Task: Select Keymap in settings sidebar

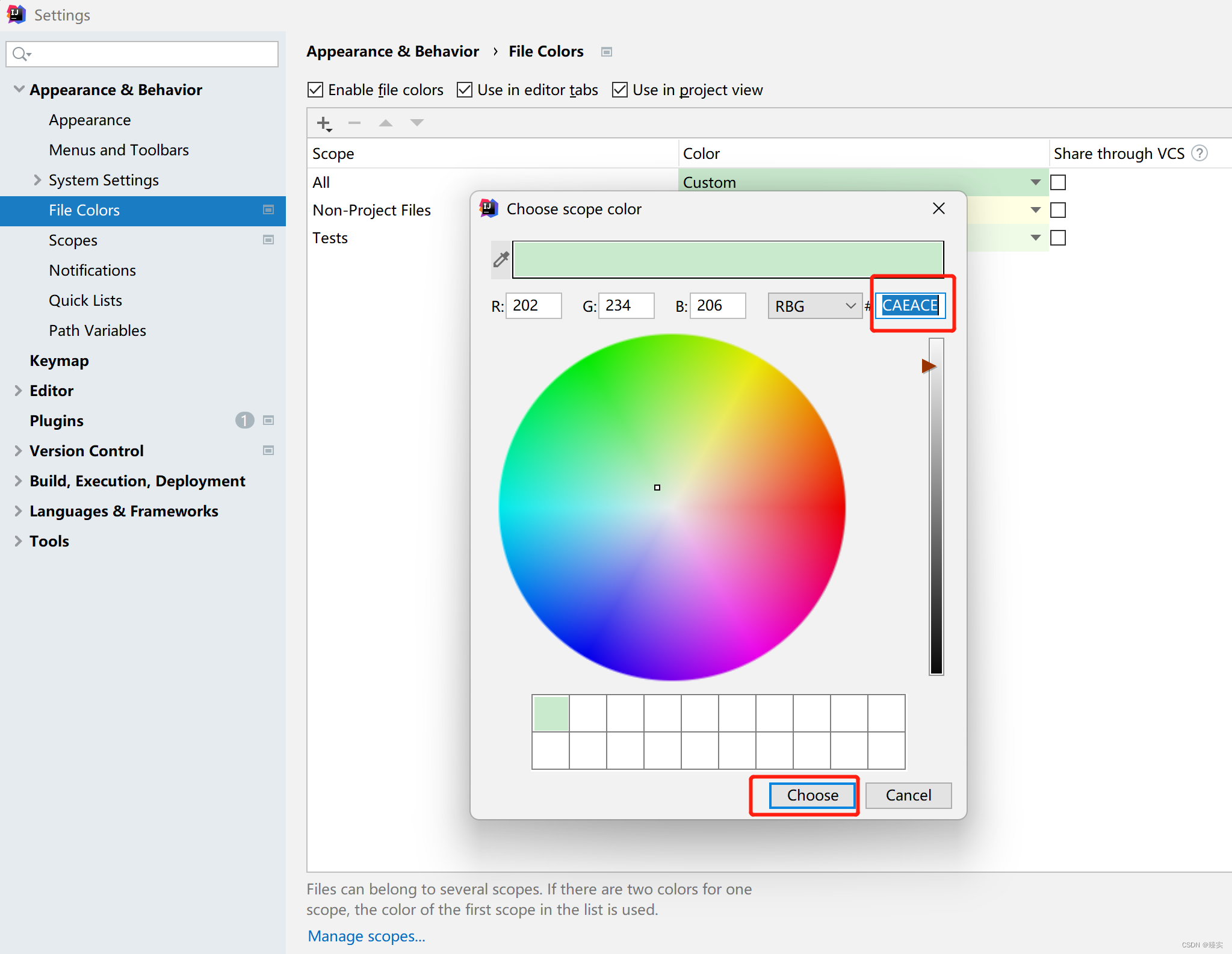Action: pyautogui.click(x=59, y=361)
